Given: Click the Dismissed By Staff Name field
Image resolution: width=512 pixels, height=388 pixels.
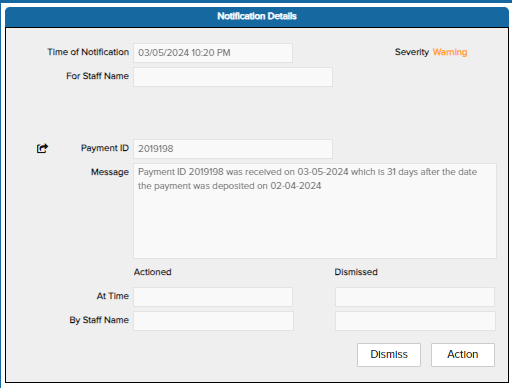Looking at the screenshot, I should [415, 321].
